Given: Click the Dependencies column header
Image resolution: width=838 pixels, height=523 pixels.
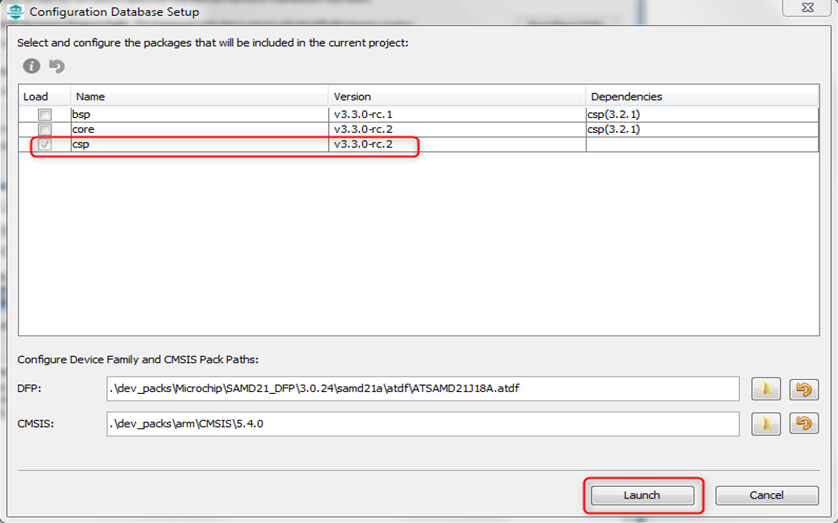Looking at the screenshot, I should point(700,97).
